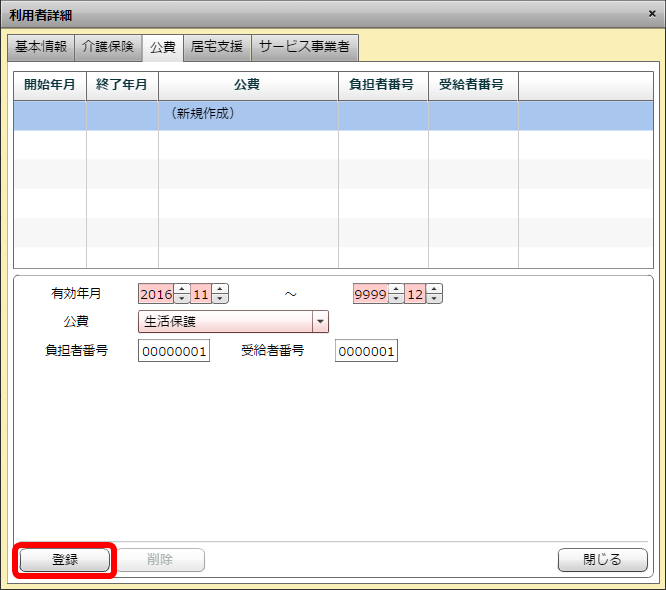Increase the start year spinner value
666x590 pixels.
[x=182, y=289]
